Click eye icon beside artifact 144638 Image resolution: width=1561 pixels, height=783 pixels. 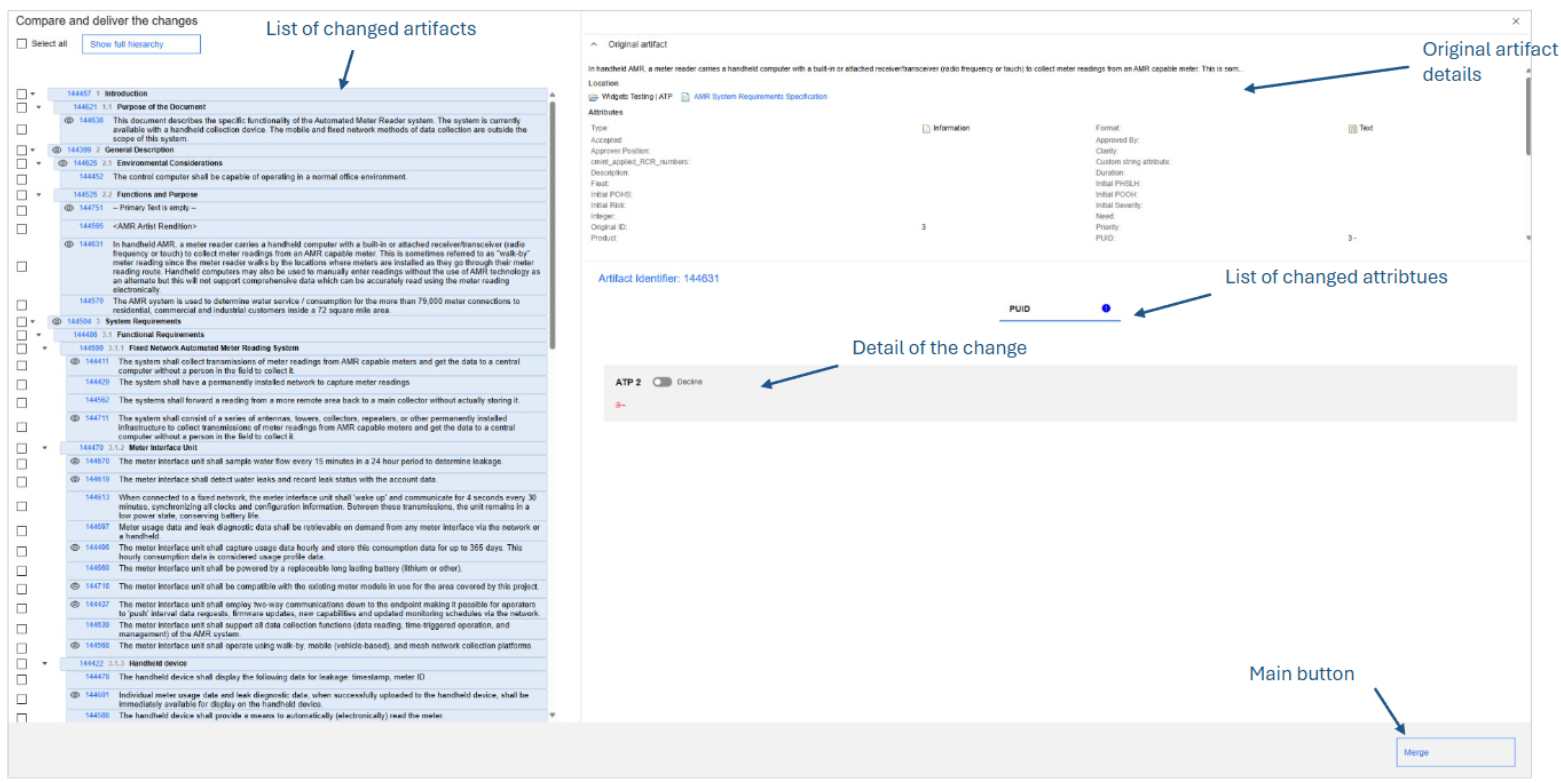70,120
